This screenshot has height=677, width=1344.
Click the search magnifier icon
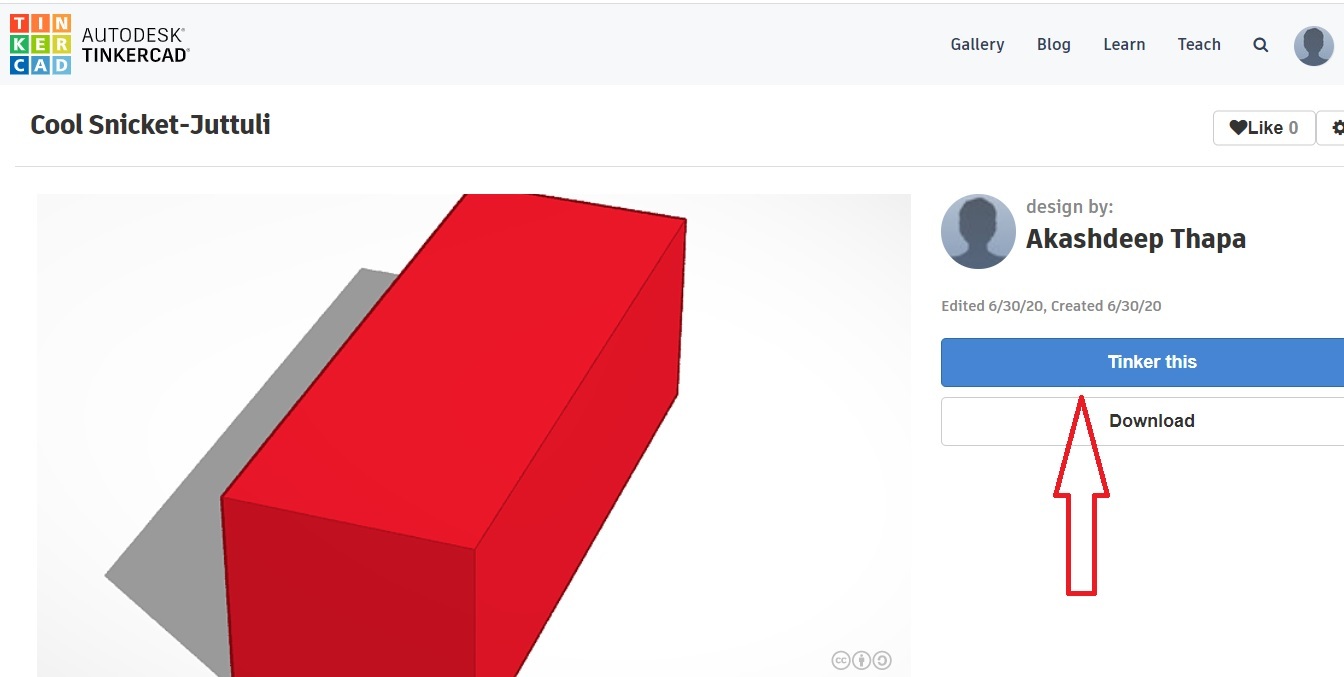click(x=1261, y=45)
